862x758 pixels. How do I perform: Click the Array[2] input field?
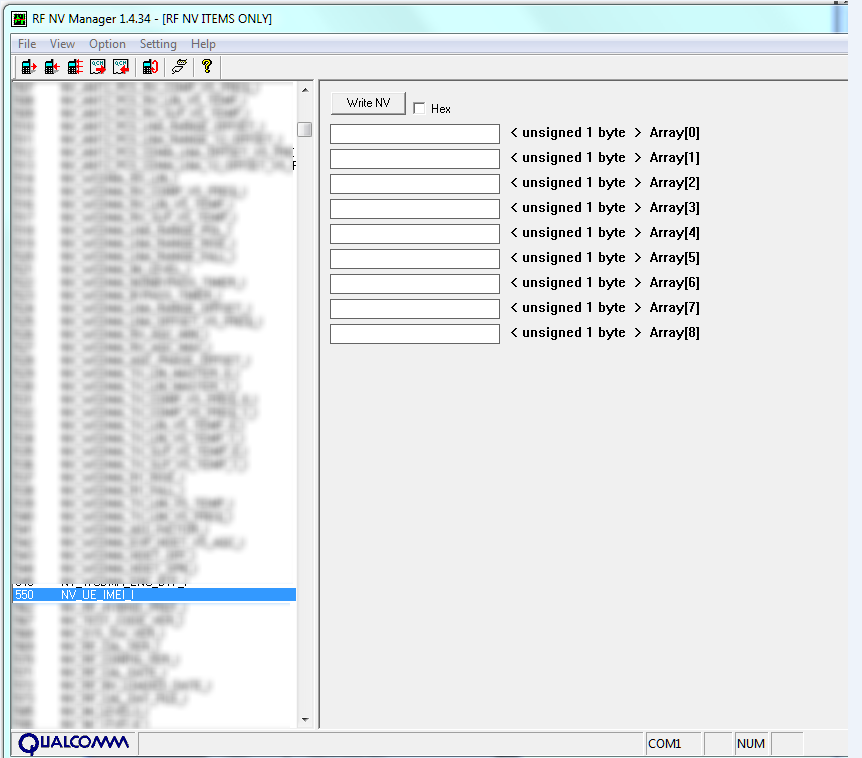tap(415, 184)
